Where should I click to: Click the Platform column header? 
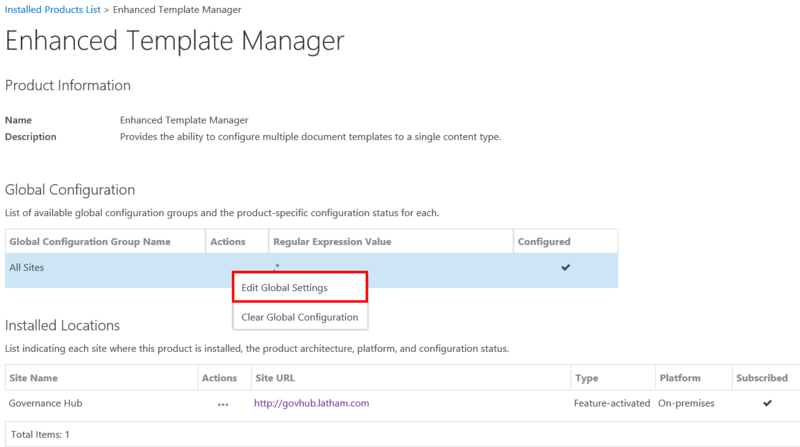coord(681,378)
